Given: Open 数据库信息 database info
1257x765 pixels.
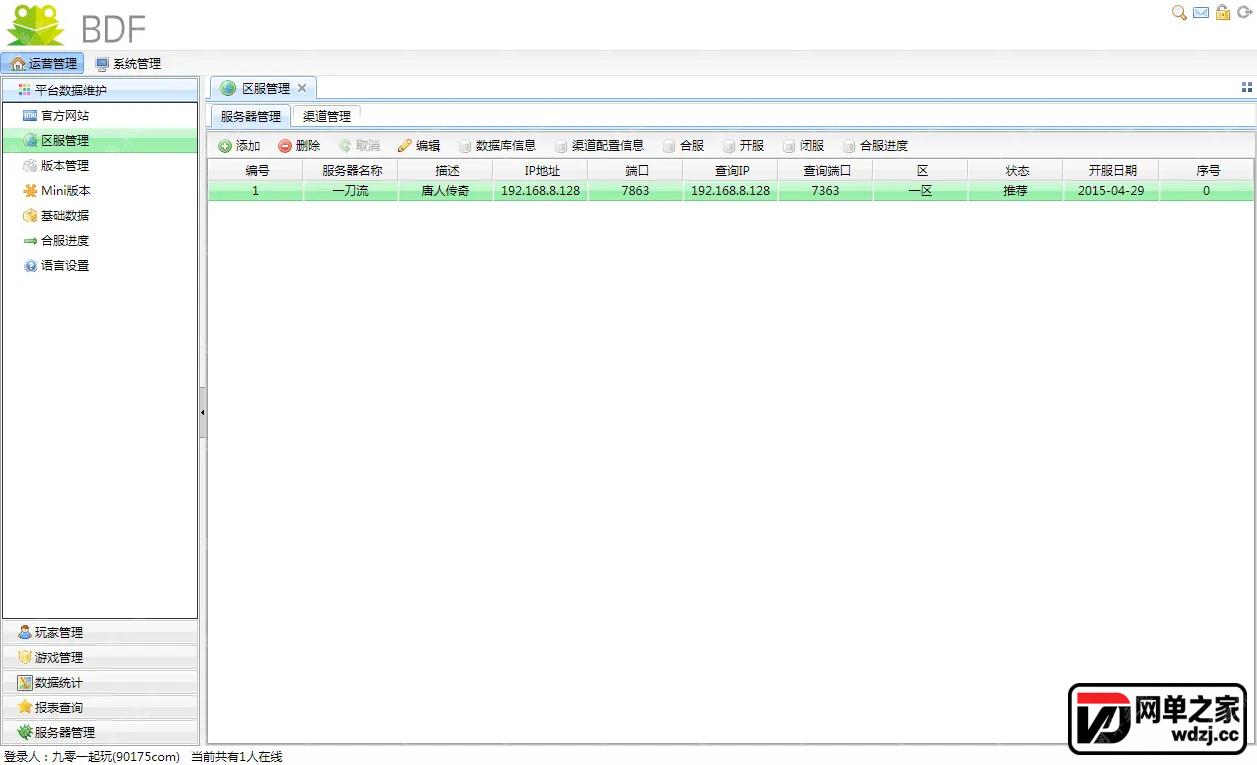Looking at the screenshot, I should point(497,146).
